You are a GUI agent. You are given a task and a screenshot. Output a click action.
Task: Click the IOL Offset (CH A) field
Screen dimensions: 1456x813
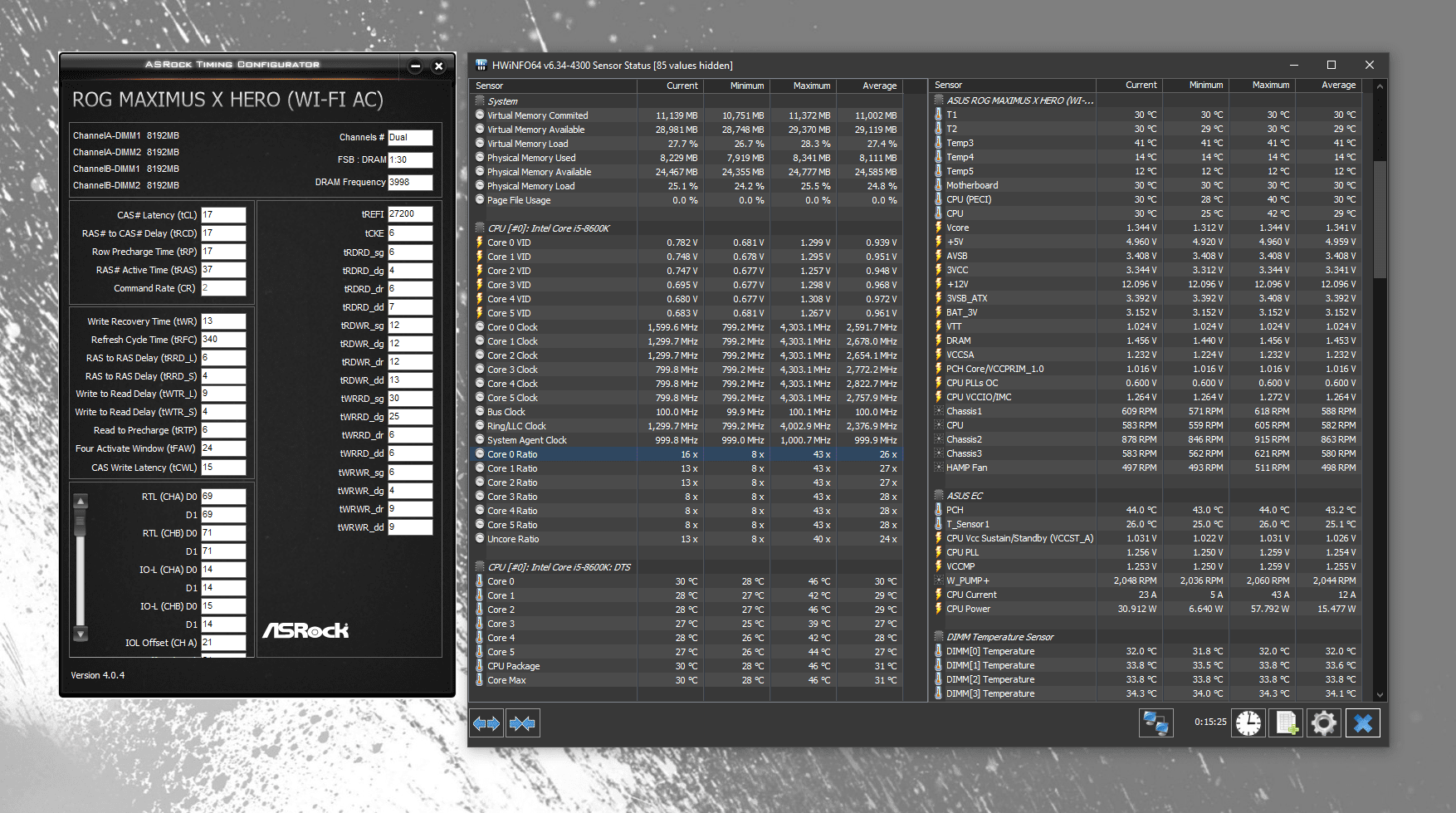pos(223,643)
